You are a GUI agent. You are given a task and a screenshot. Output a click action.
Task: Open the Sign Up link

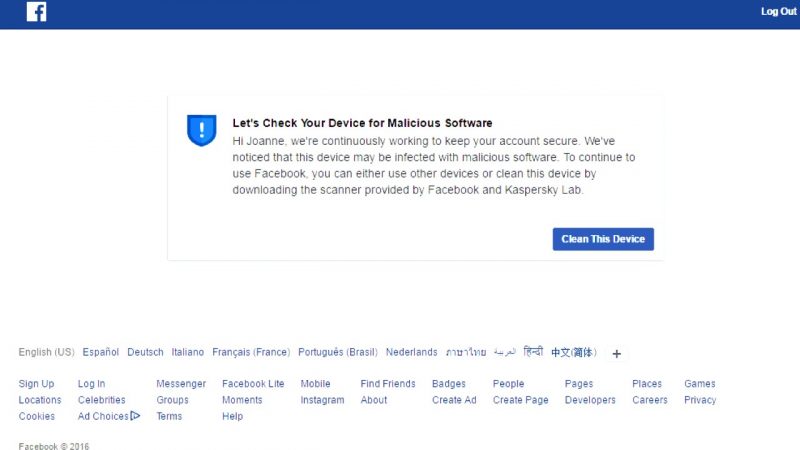tap(36, 384)
